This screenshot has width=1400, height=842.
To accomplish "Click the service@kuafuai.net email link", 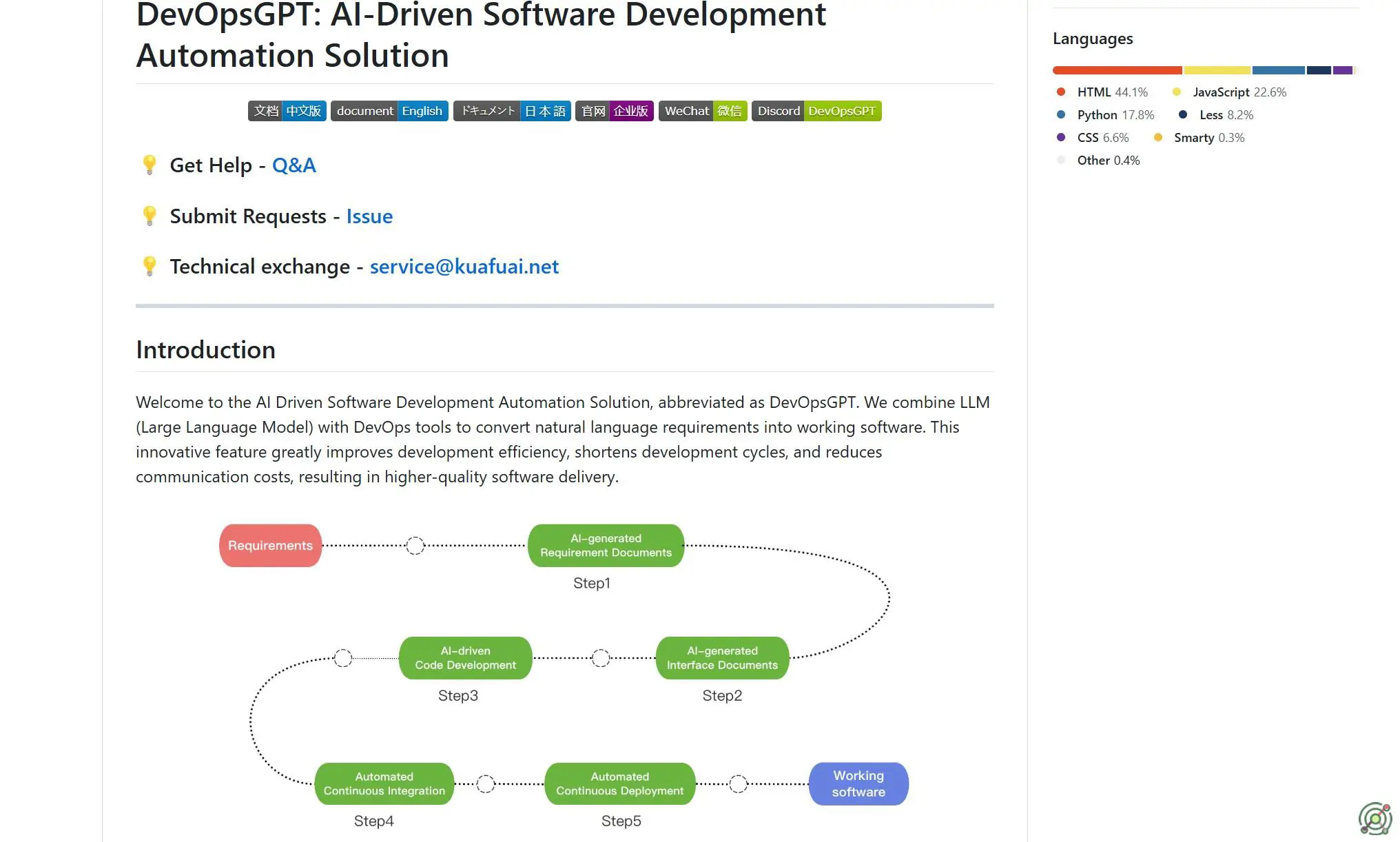I will tap(464, 267).
